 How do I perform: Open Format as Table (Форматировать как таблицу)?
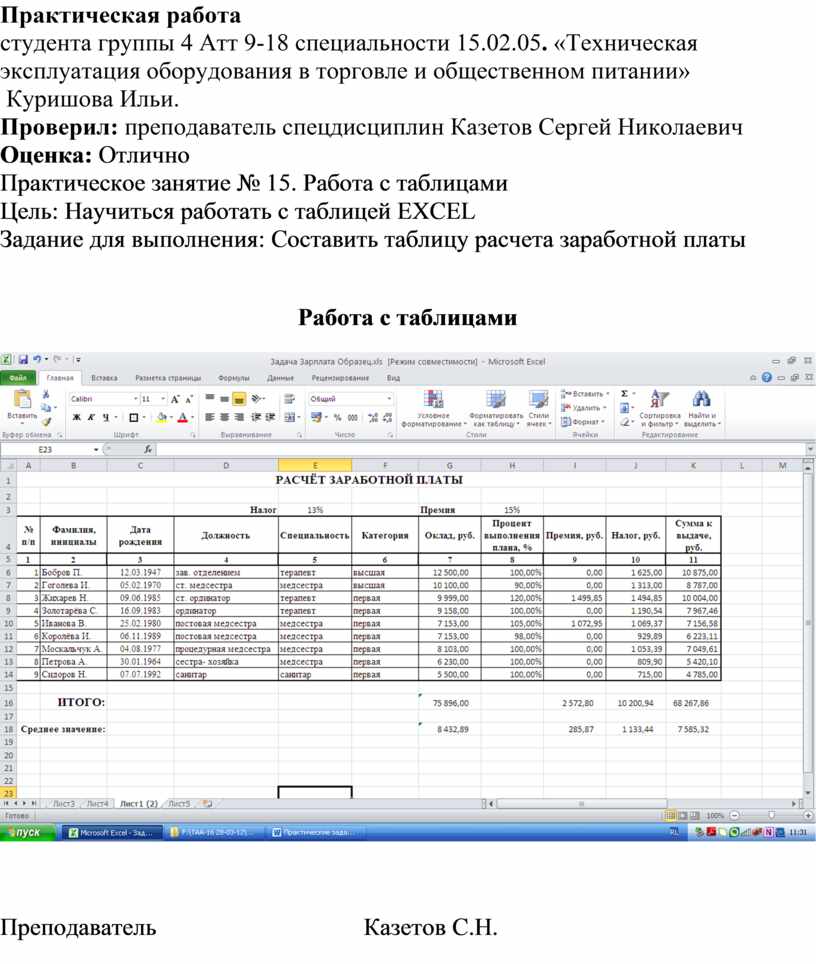tap(496, 408)
